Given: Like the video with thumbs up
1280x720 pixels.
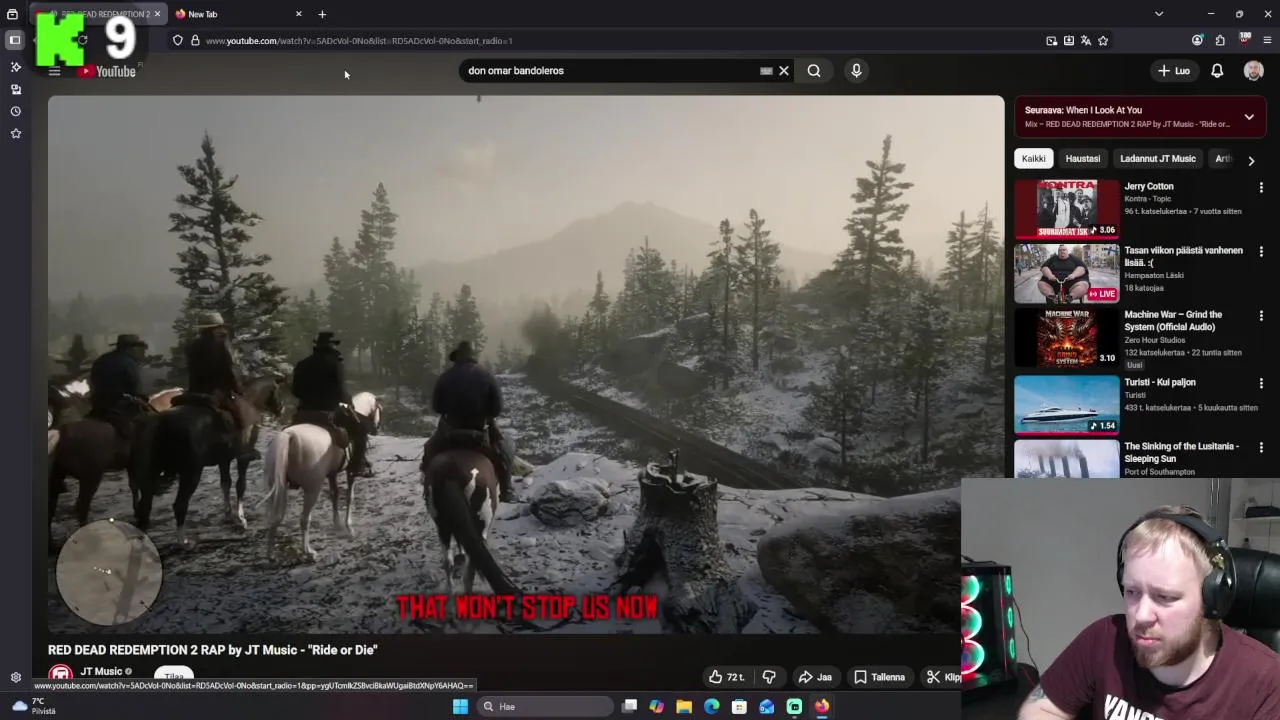Looking at the screenshot, I should click(x=726, y=677).
